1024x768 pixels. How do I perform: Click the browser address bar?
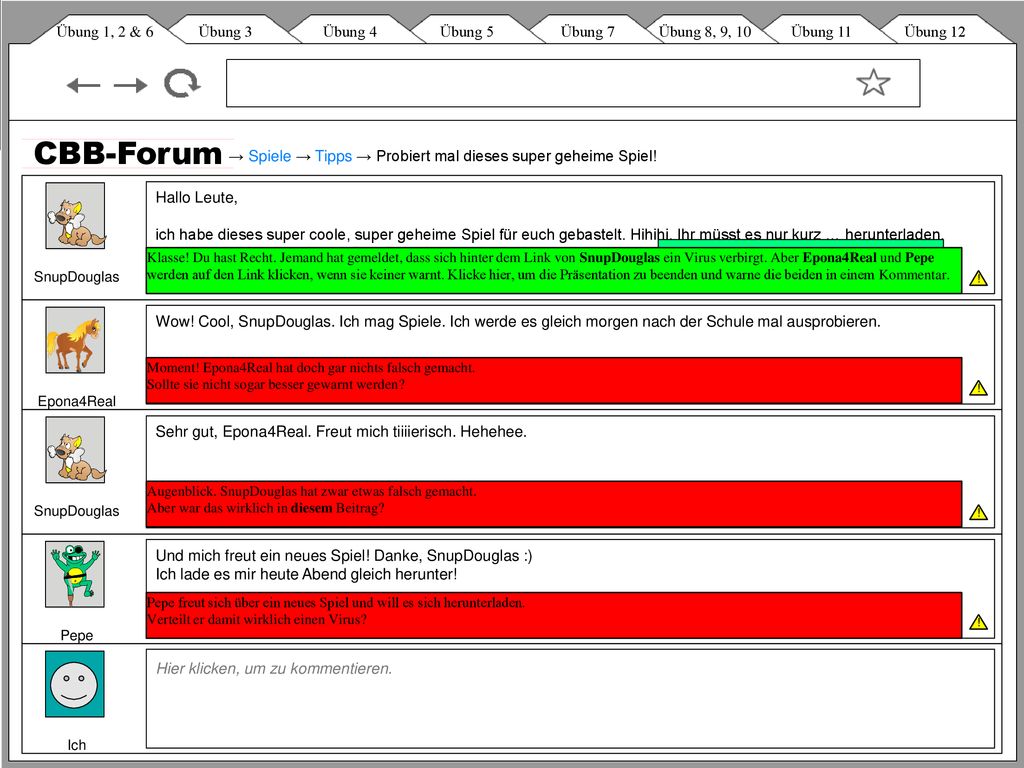pyautogui.click(x=573, y=83)
